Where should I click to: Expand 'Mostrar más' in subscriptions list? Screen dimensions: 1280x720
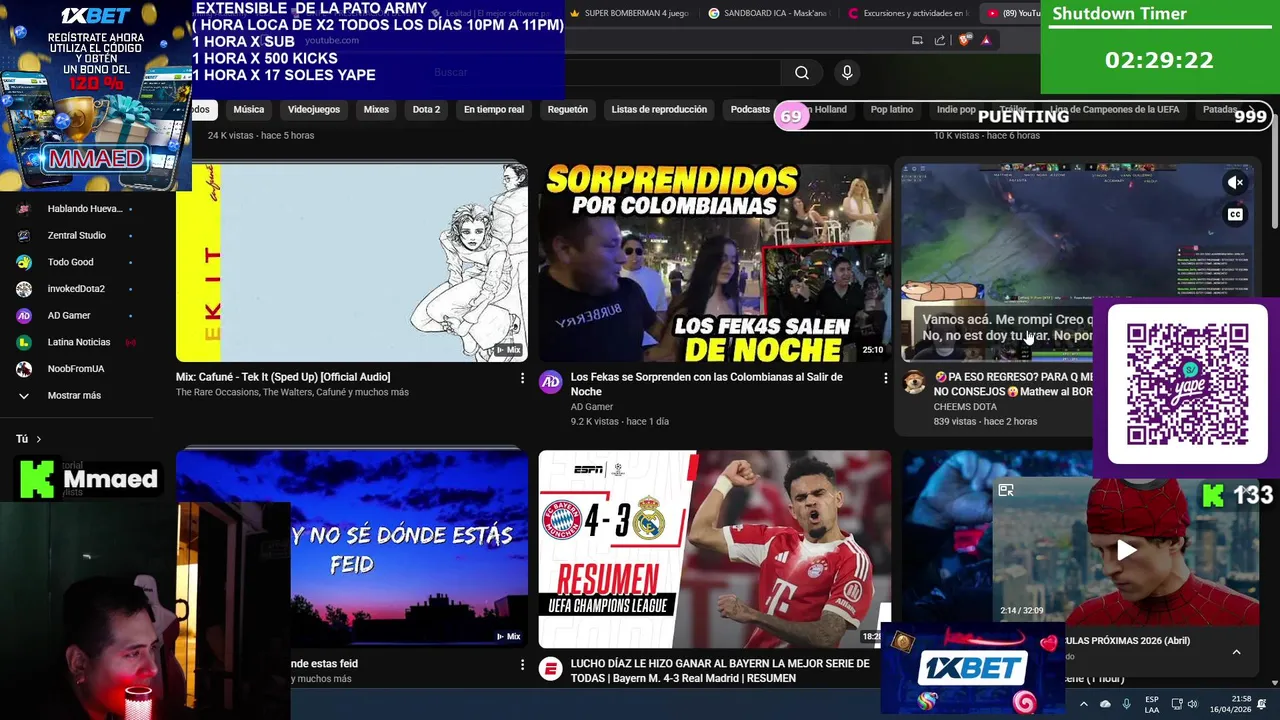coord(73,395)
